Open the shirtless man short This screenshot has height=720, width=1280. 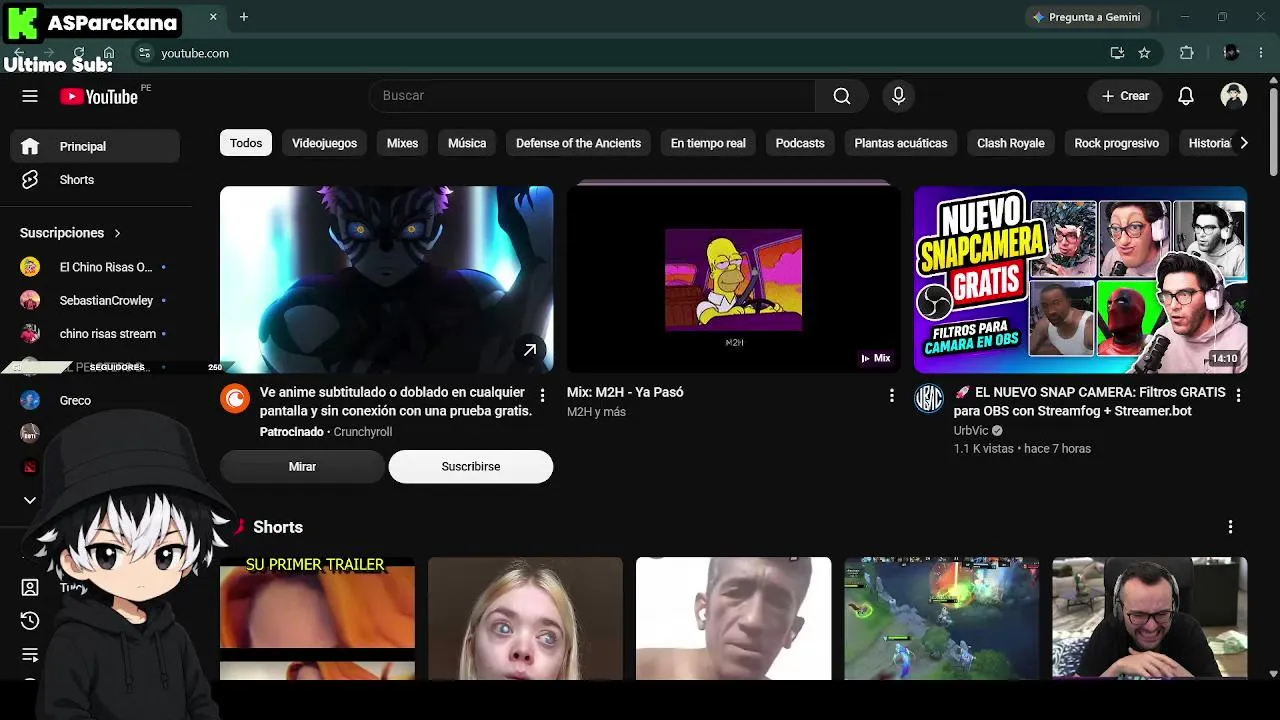733,618
